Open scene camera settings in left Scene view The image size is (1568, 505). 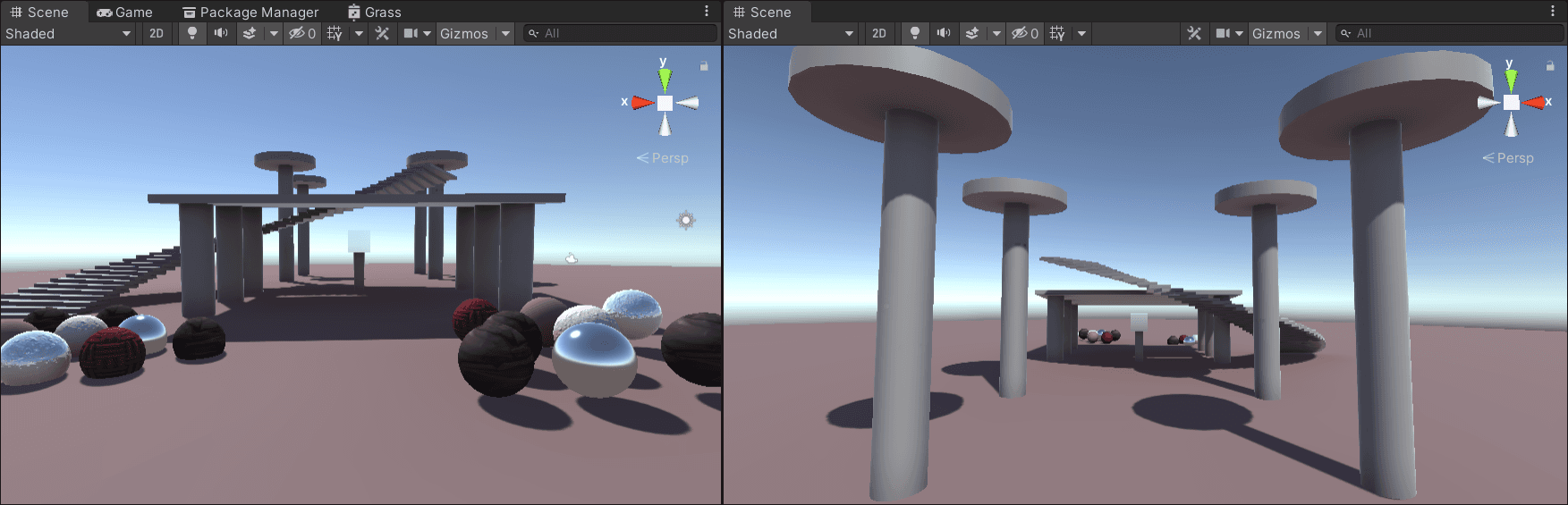pos(417,33)
